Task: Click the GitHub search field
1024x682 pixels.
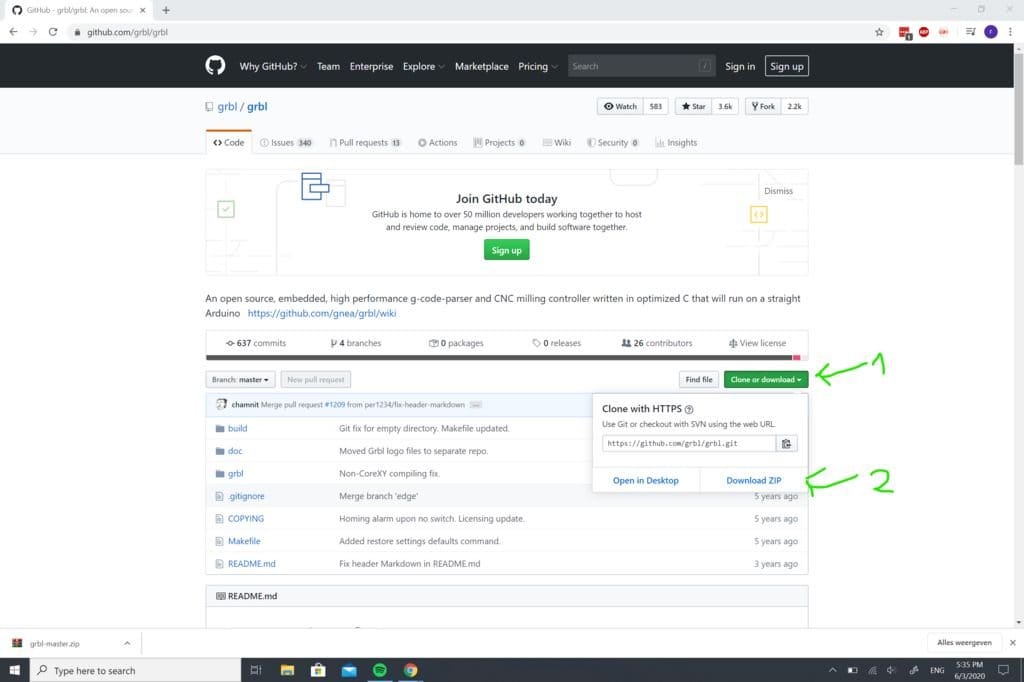Action: [634, 67]
